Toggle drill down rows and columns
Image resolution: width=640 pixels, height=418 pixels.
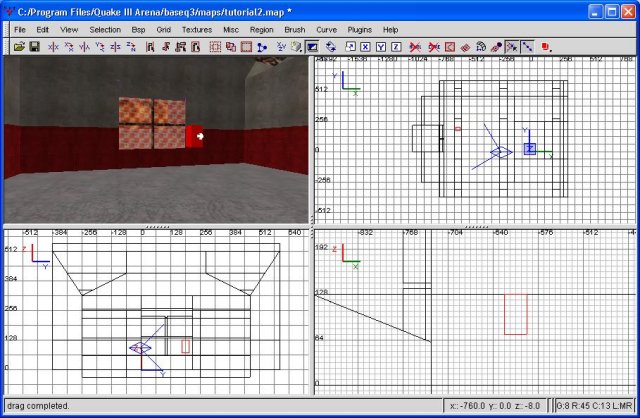(x=527, y=47)
